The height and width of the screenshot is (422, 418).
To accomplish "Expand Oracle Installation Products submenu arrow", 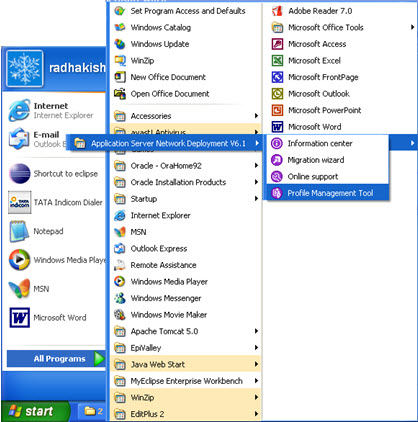I will [256, 182].
